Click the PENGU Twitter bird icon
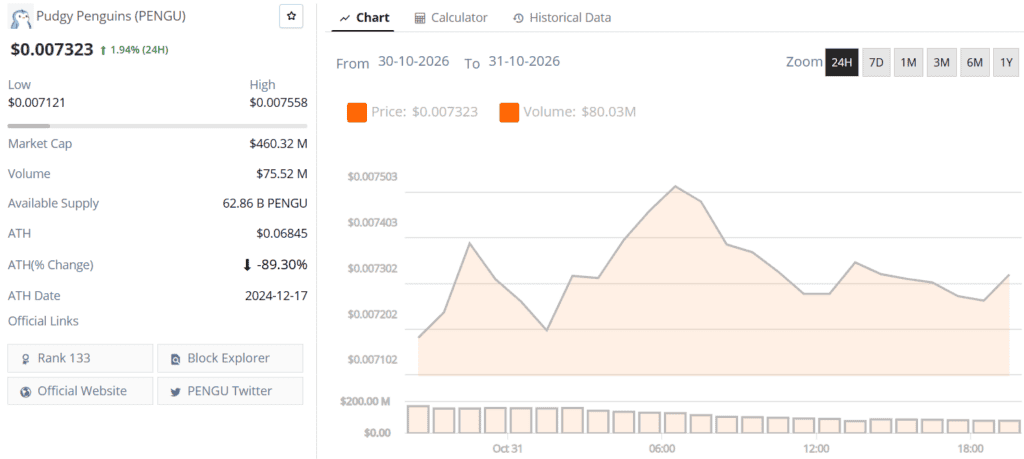 point(175,392)
